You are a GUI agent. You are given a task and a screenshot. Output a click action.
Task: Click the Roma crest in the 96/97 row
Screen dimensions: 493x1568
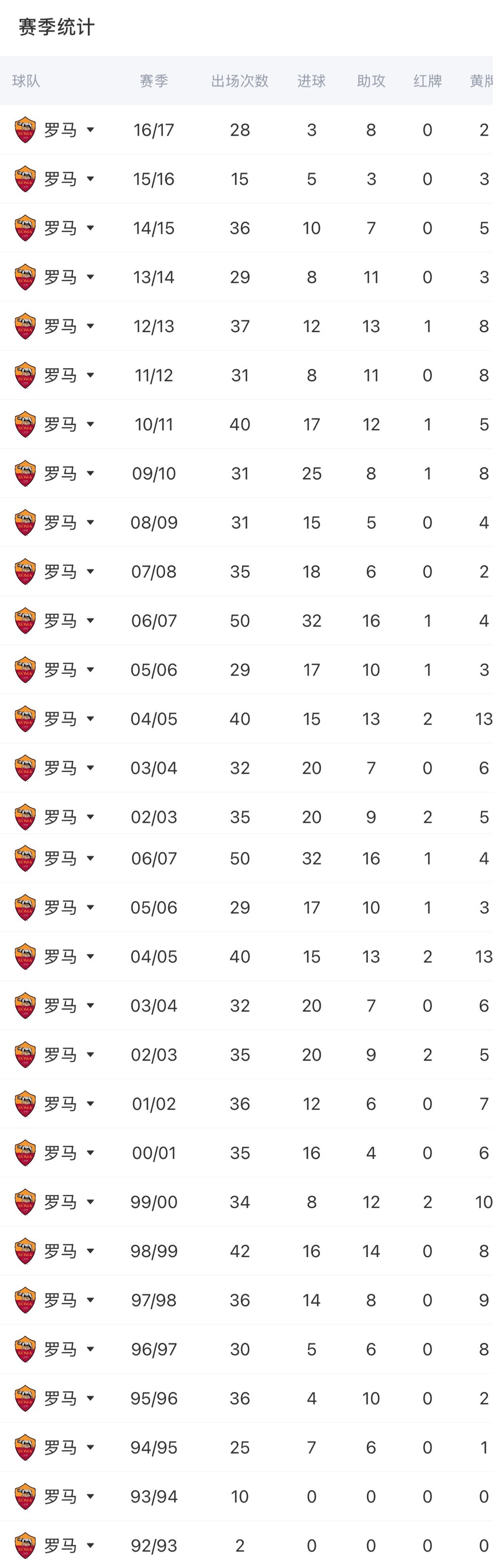(25, 1349)
